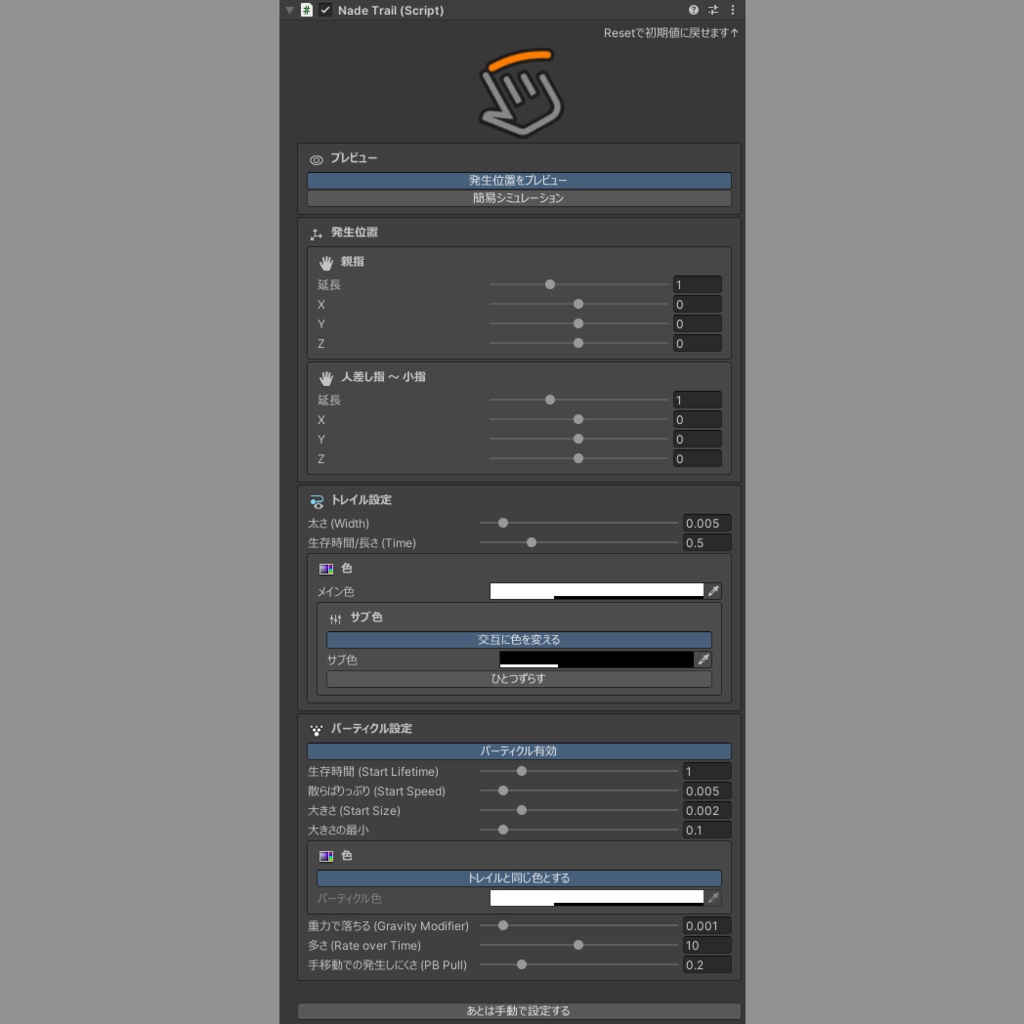The width and height of the screenshot is (1024, 1024).
Task: Open the component help reference icon
Action: coord(694,10)
